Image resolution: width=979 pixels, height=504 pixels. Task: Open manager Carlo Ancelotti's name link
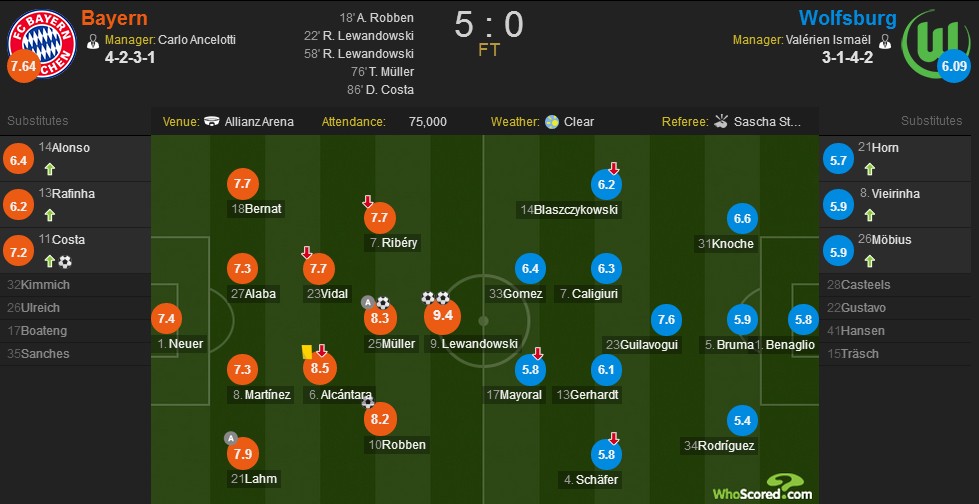click(197, 41)
